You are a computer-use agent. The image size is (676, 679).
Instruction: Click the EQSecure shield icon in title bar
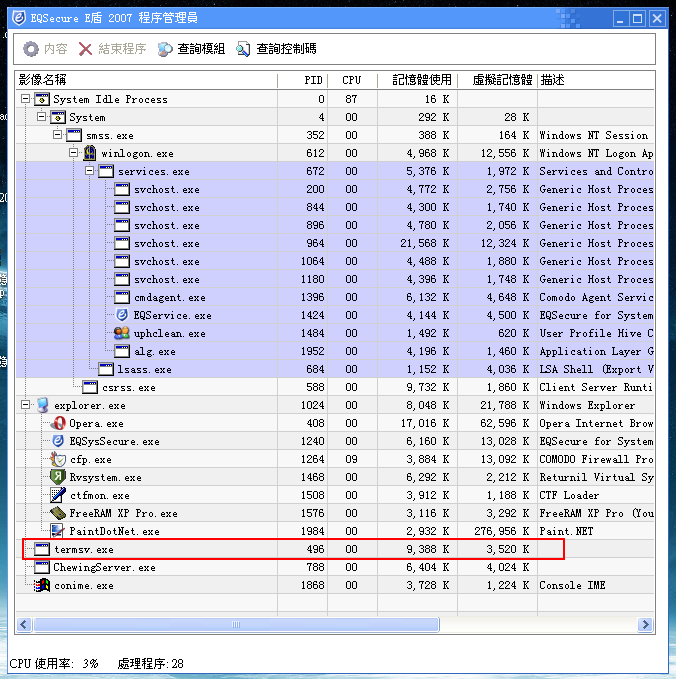tap(19, 17)
